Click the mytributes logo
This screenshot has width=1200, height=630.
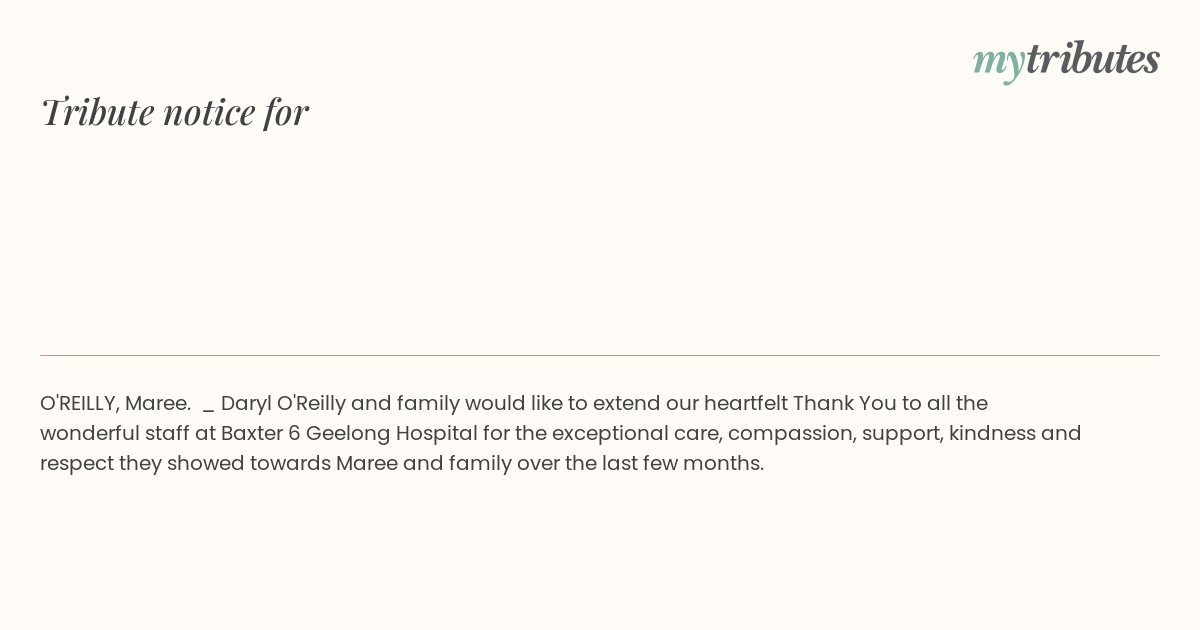[x=1066, y=60]
